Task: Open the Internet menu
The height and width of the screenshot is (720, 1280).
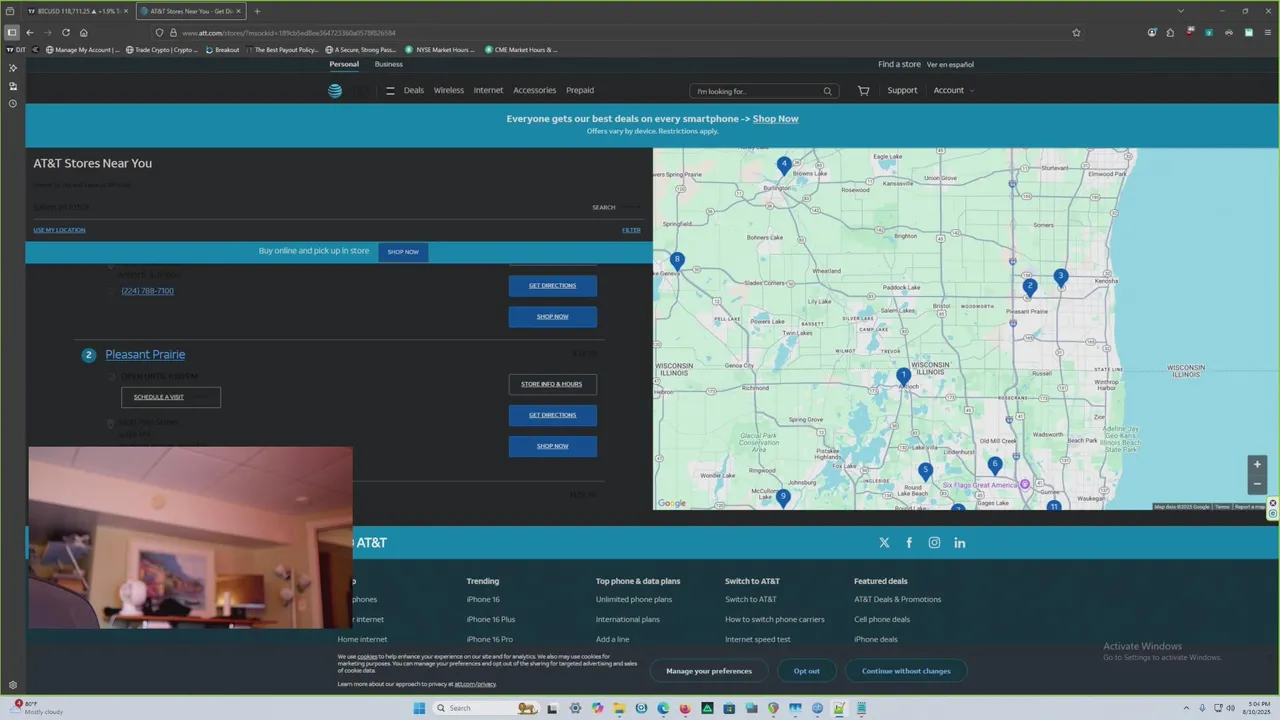Action: point(488,90)
